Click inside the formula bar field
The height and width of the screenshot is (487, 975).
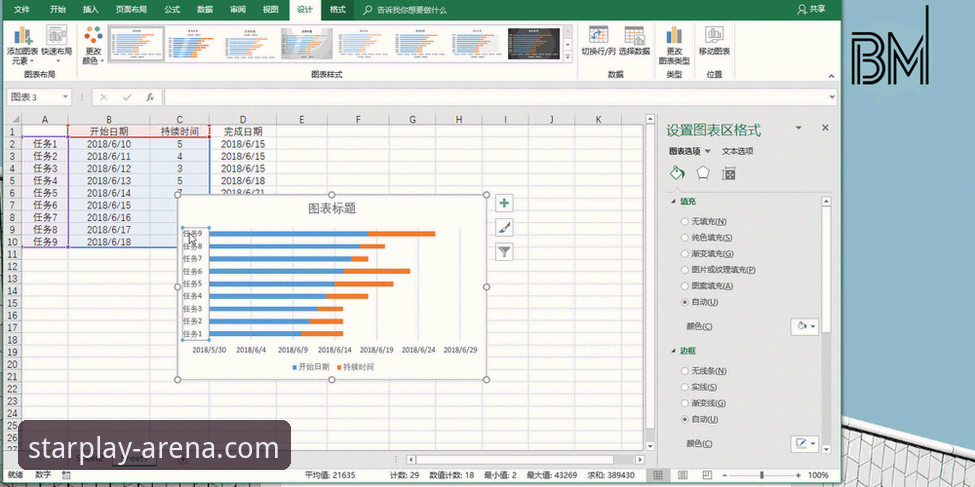(x=496, y=98)
